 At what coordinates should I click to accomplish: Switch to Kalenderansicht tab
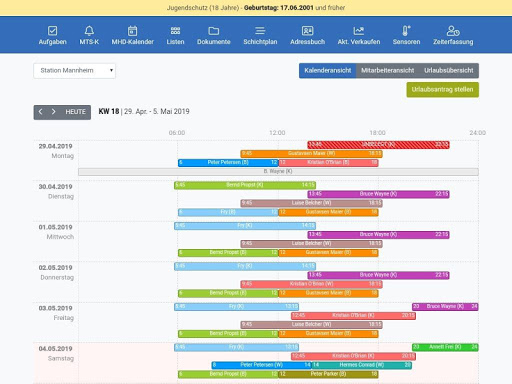[327, 71]
